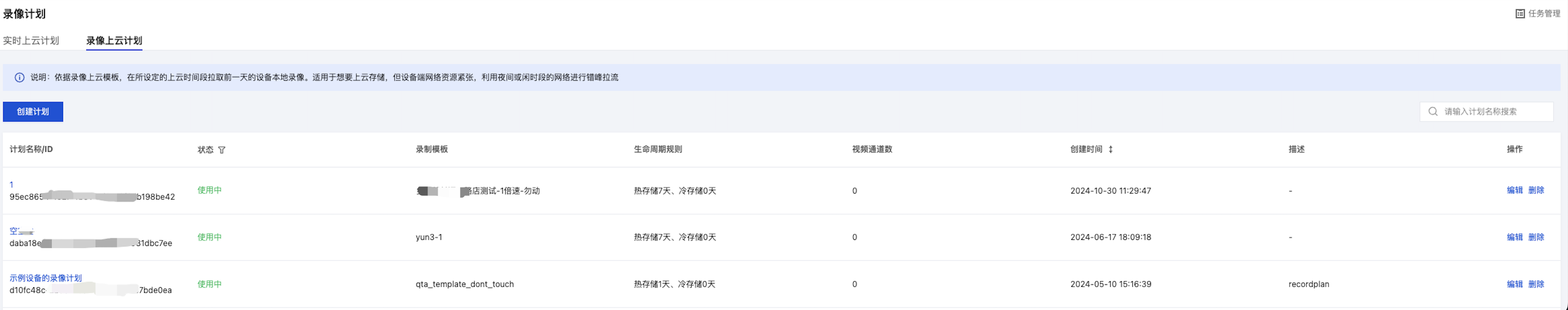Image resolution: width=1568 pixels, height=310 pixels.
Task: Click the 状态 column header label
Action: 205,150
